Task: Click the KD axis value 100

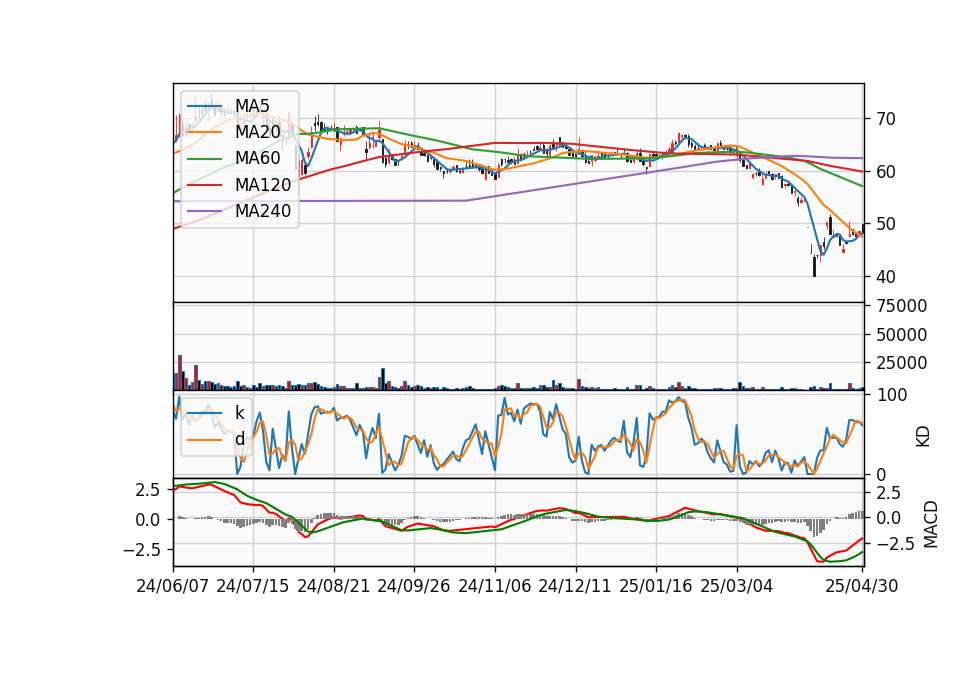Action: point(891,395)
